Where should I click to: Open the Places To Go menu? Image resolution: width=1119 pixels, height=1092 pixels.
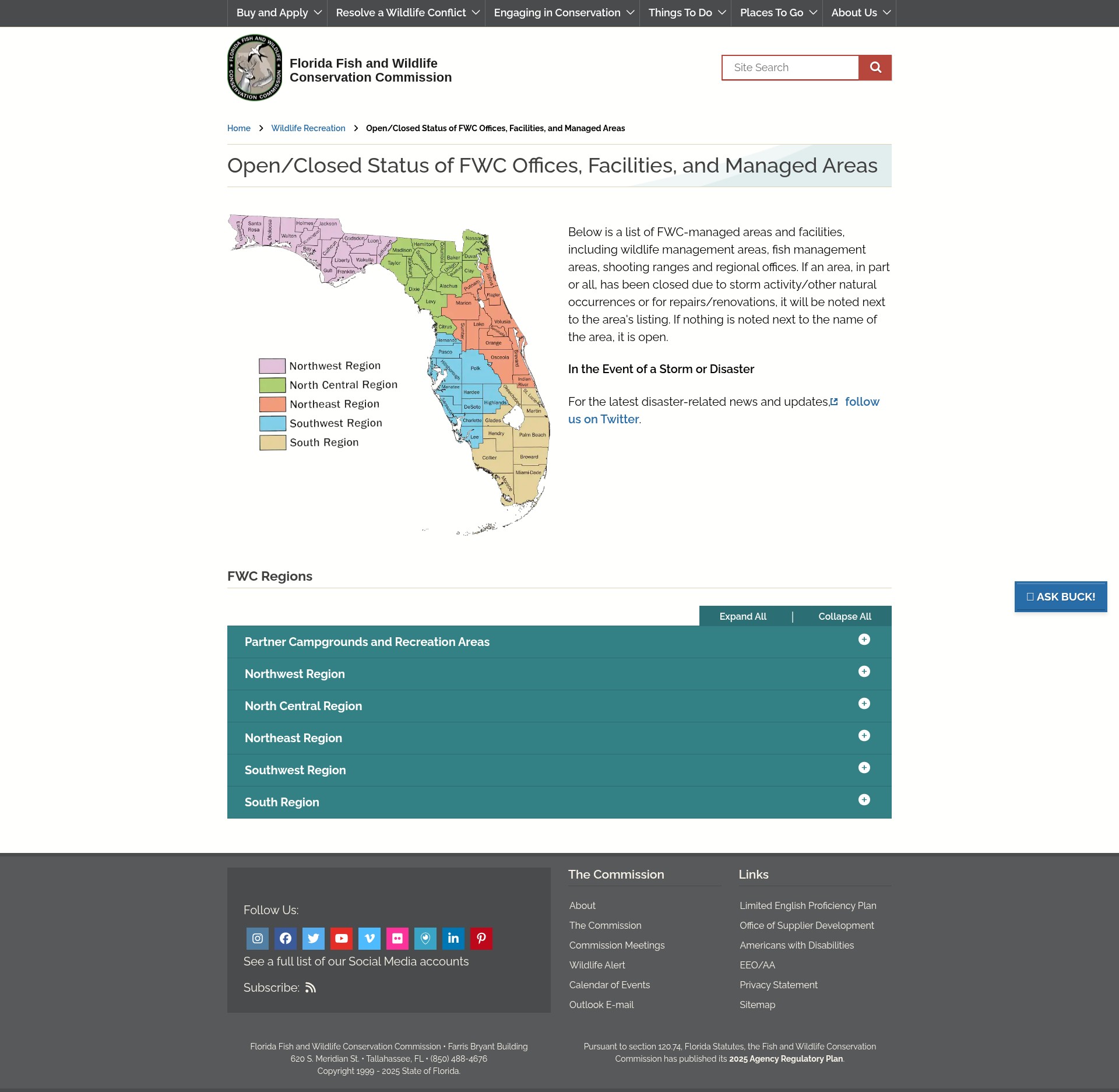pos(777,13)
